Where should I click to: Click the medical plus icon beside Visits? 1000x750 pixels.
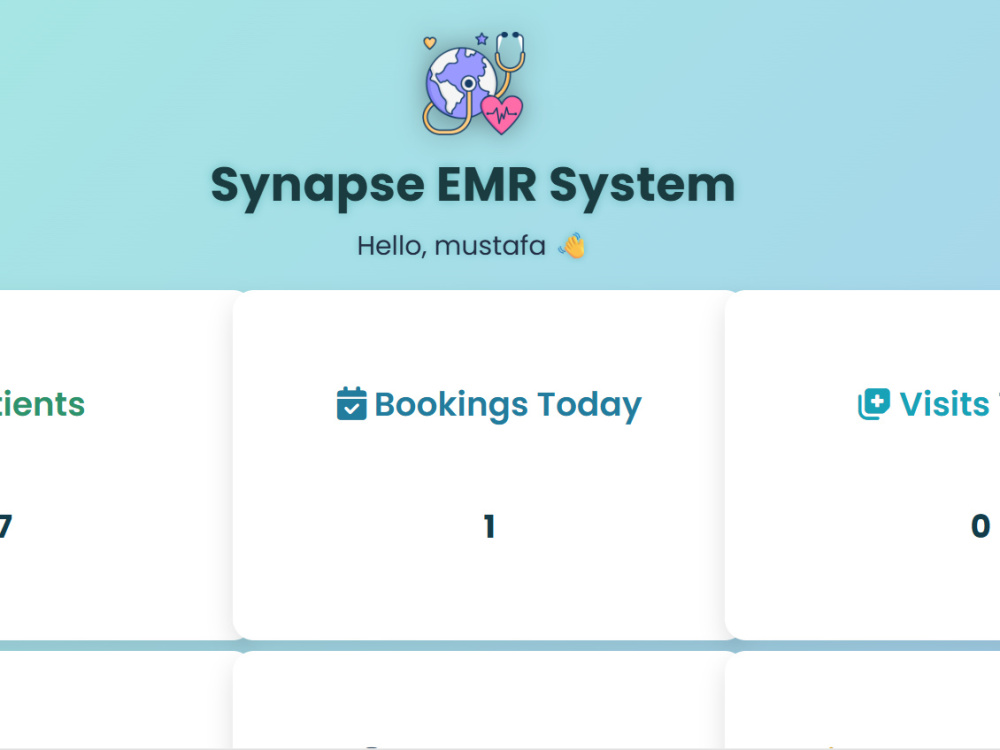[x=874, y=404]
